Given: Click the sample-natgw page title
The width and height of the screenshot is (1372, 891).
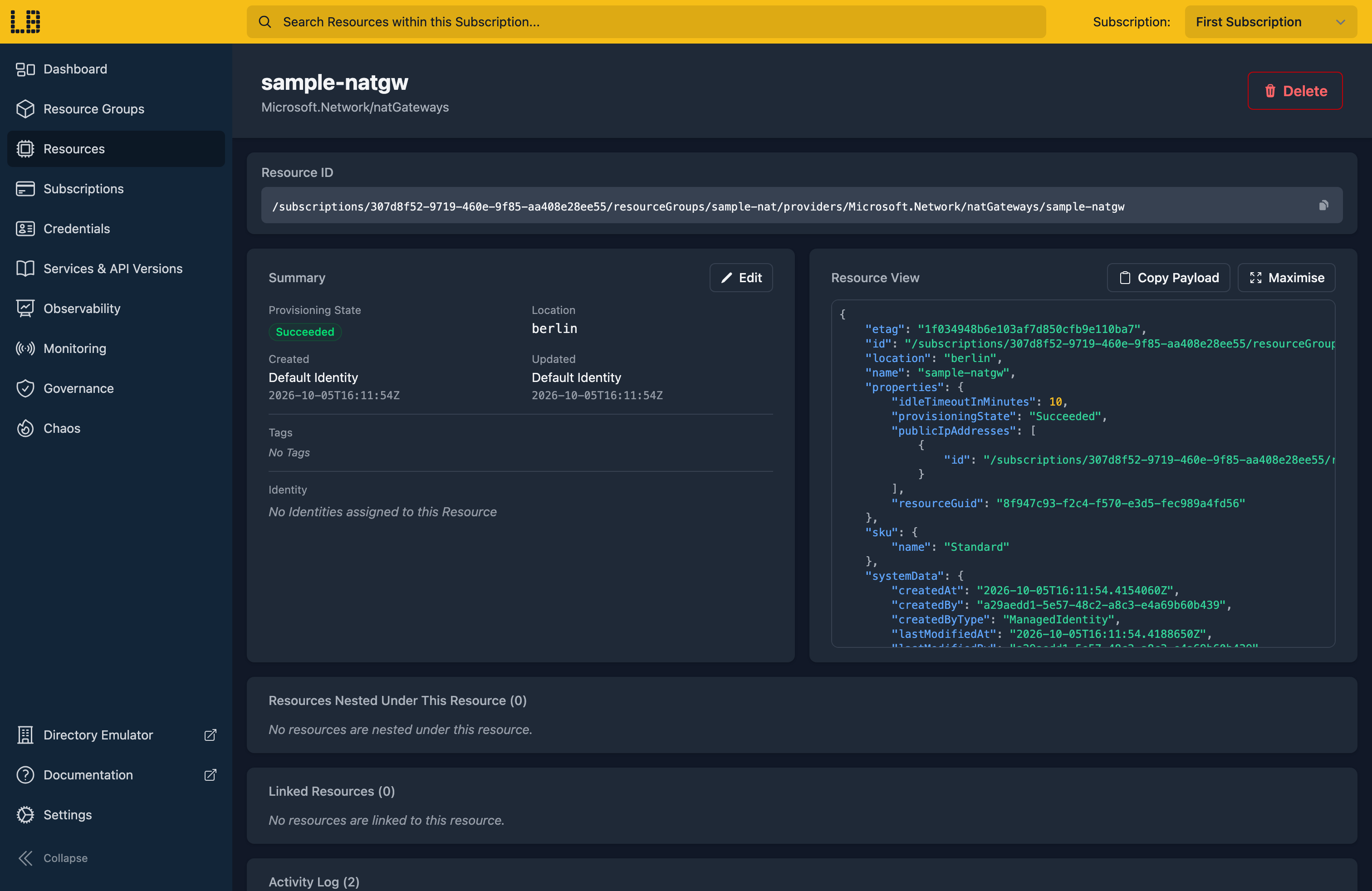Looking at the screenshot, I should tap(334, 83).
